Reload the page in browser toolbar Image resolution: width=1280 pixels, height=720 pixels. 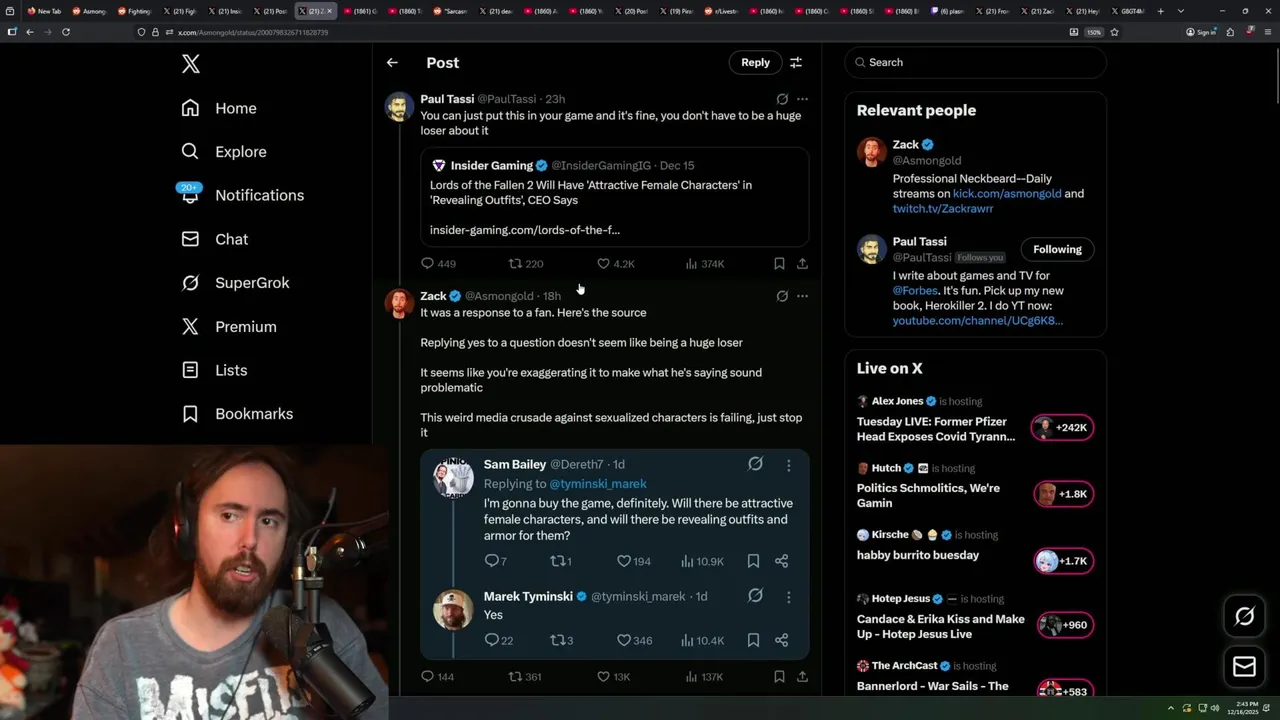[66, 32]
